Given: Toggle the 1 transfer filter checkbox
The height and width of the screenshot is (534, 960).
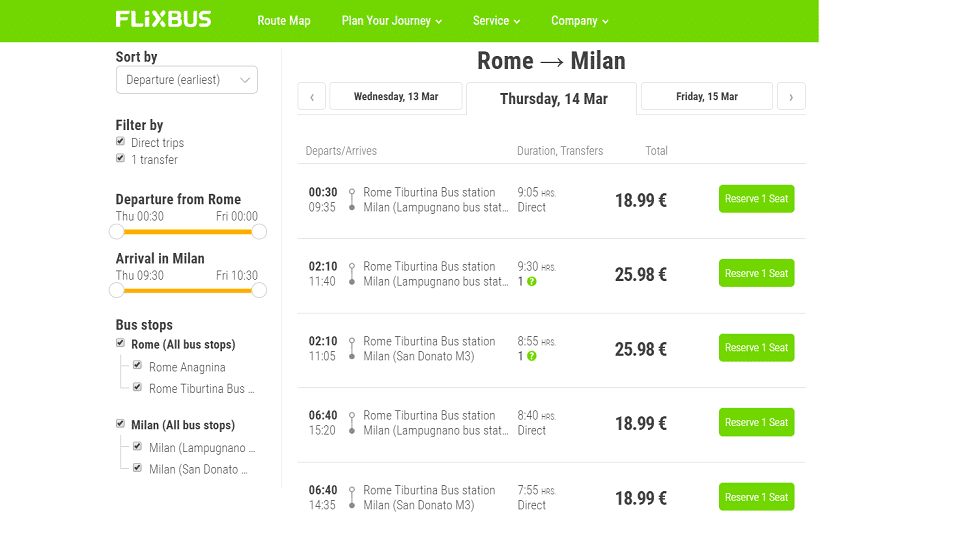Looking at the screenshot, I should click(121, 158).
